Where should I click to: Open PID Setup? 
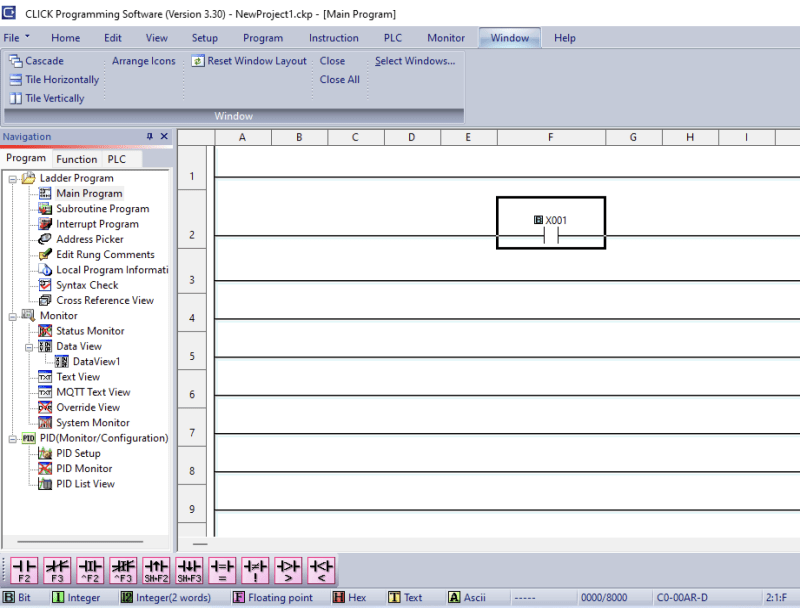78,453
